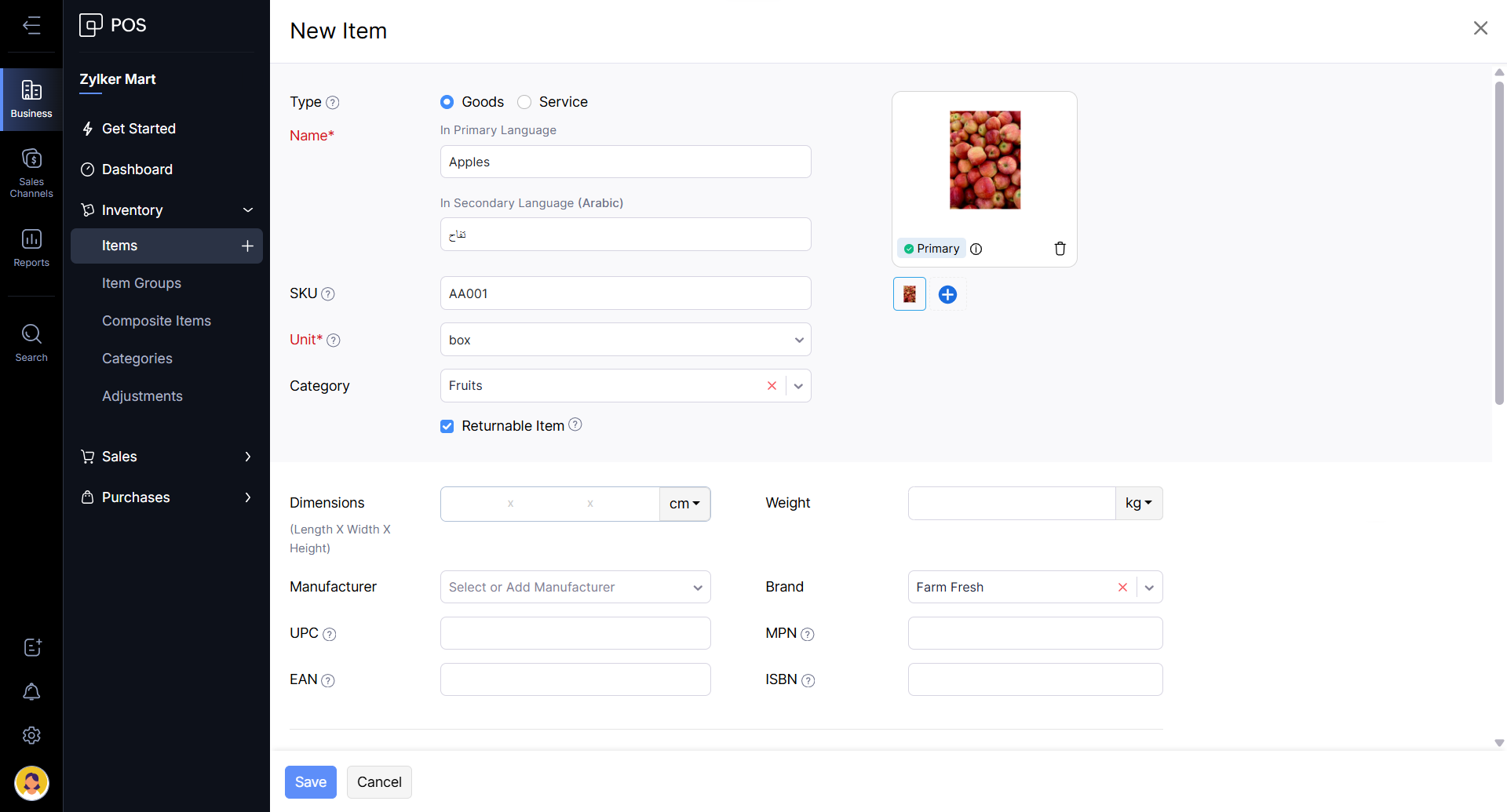
Task: Click the plus icon beside Items
Action: [x=247, y=246]
